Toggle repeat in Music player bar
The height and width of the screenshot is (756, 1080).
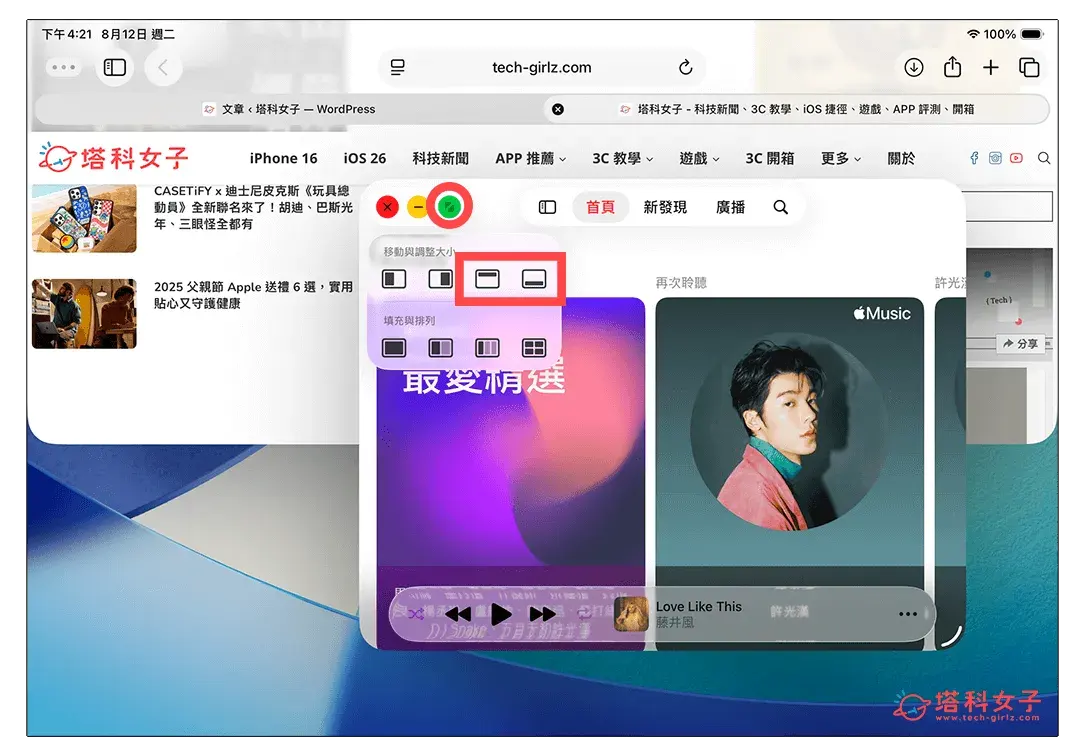pyautogui.click(x=584, y=613)
